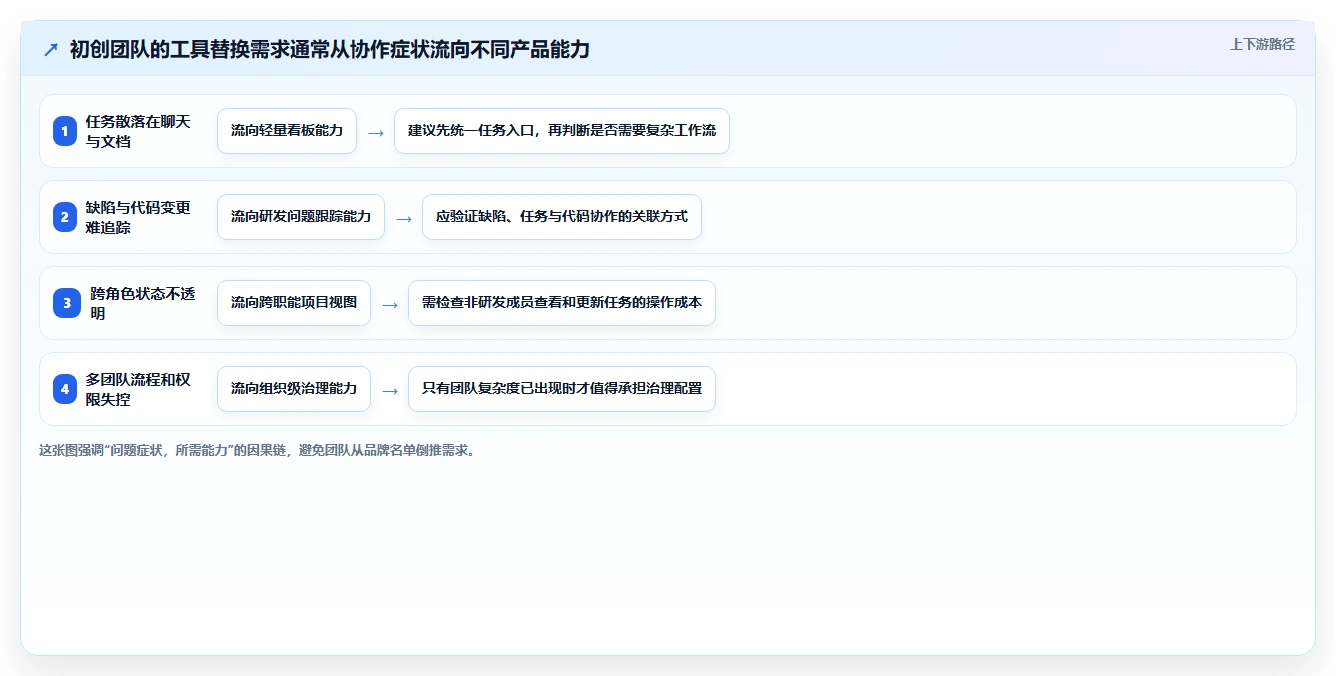Click the title 初创团队的工具替换需求通常从协作症状流向不同产品能力
The height and width of the screenshot is (676, 1336).
[x=330, y=49]
